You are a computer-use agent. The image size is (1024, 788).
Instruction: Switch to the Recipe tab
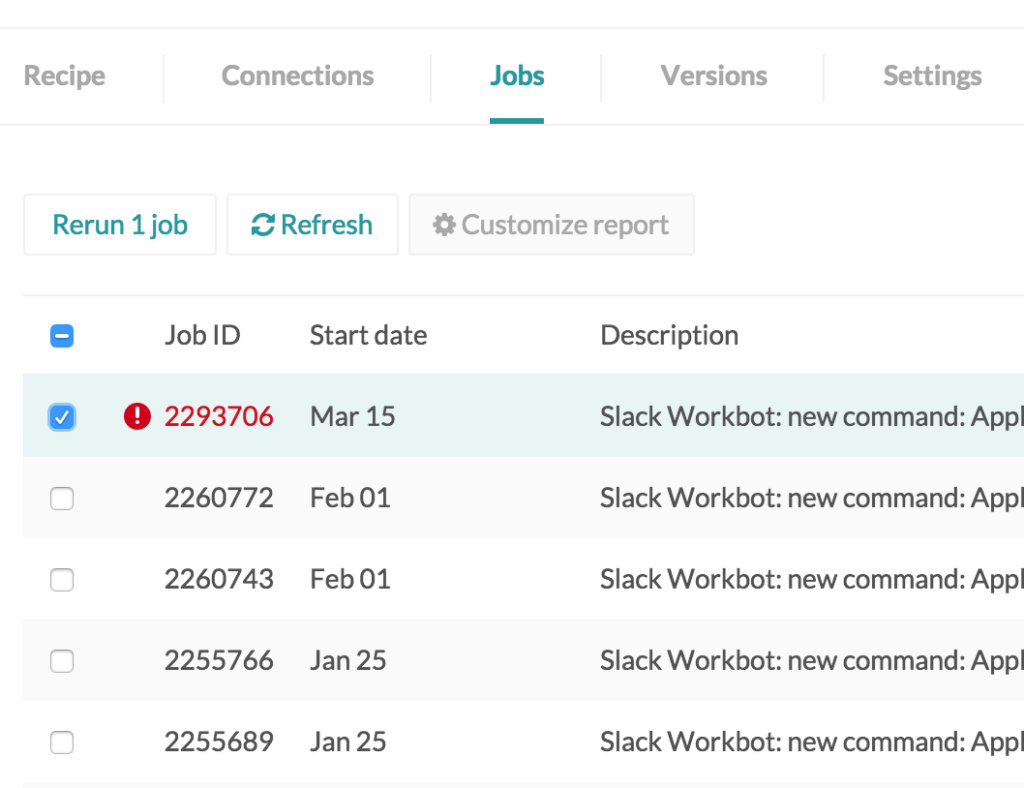coord(64,76)
